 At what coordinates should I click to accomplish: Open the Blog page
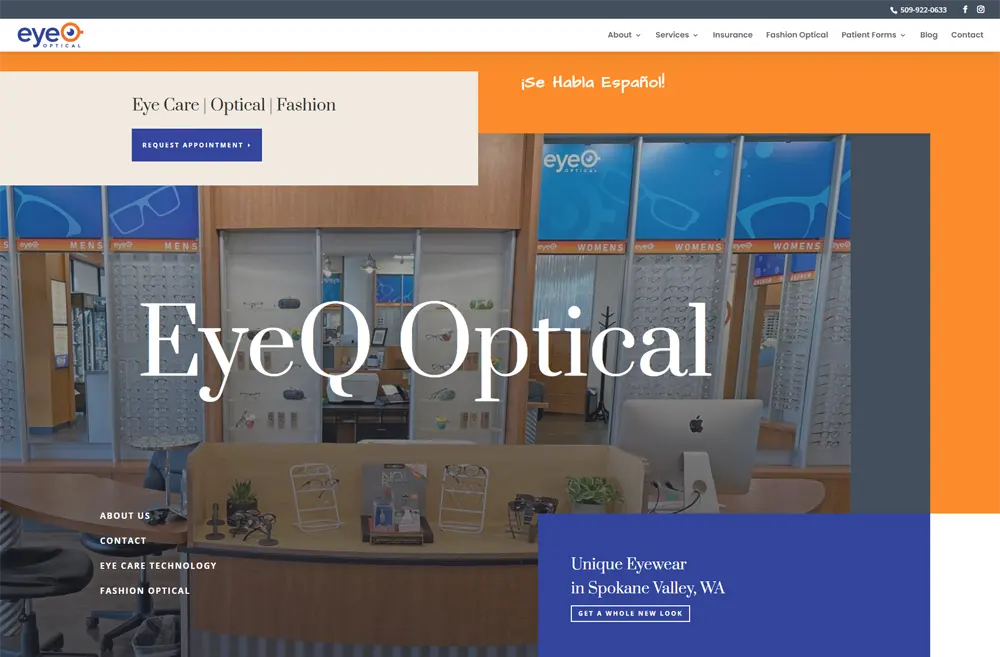[x=929, y=35]
